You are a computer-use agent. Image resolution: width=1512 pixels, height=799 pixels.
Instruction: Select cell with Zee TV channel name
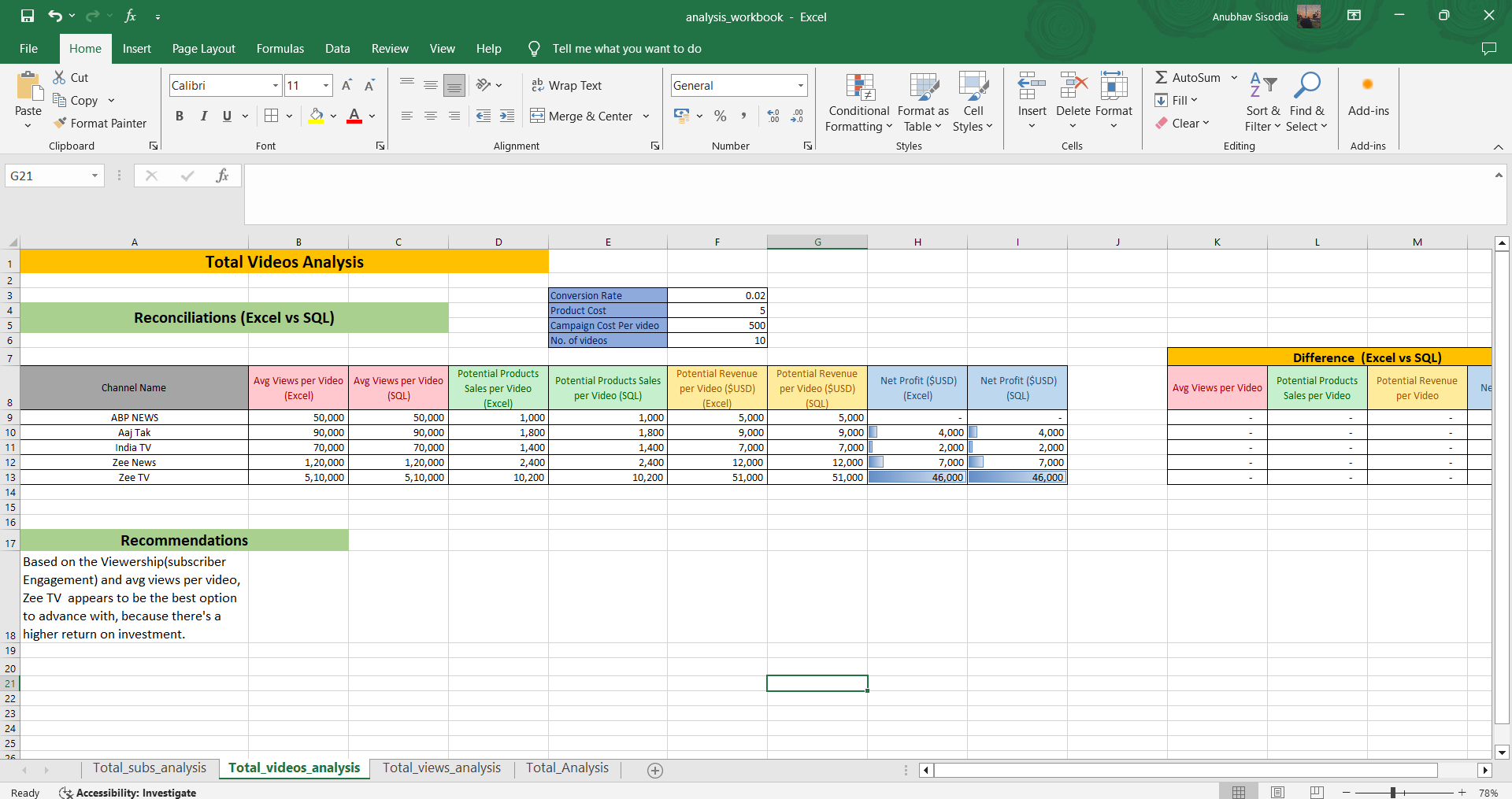pyautogui.click(x=134, y=477)
